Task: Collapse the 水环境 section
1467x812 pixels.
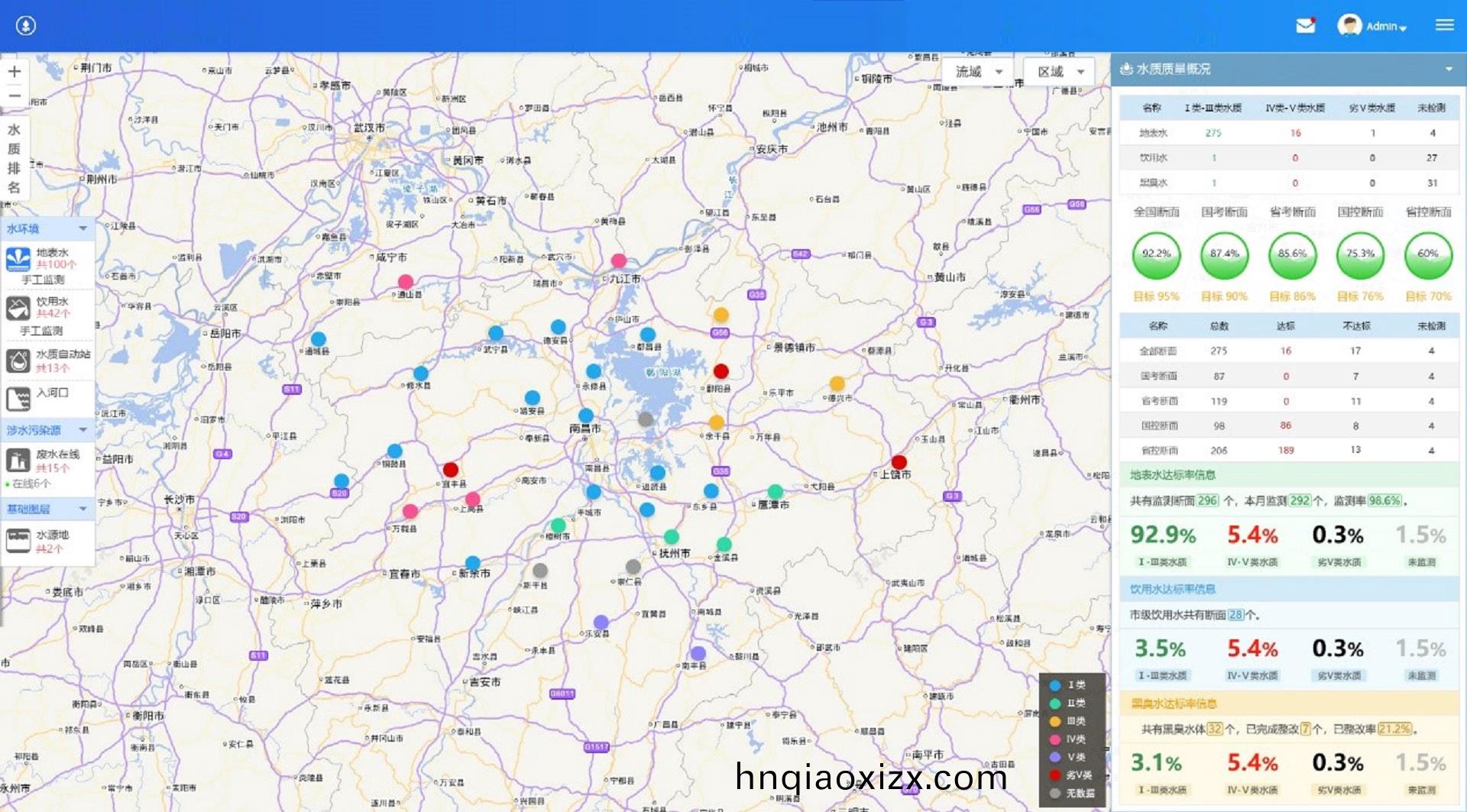Action: (83, 228)
